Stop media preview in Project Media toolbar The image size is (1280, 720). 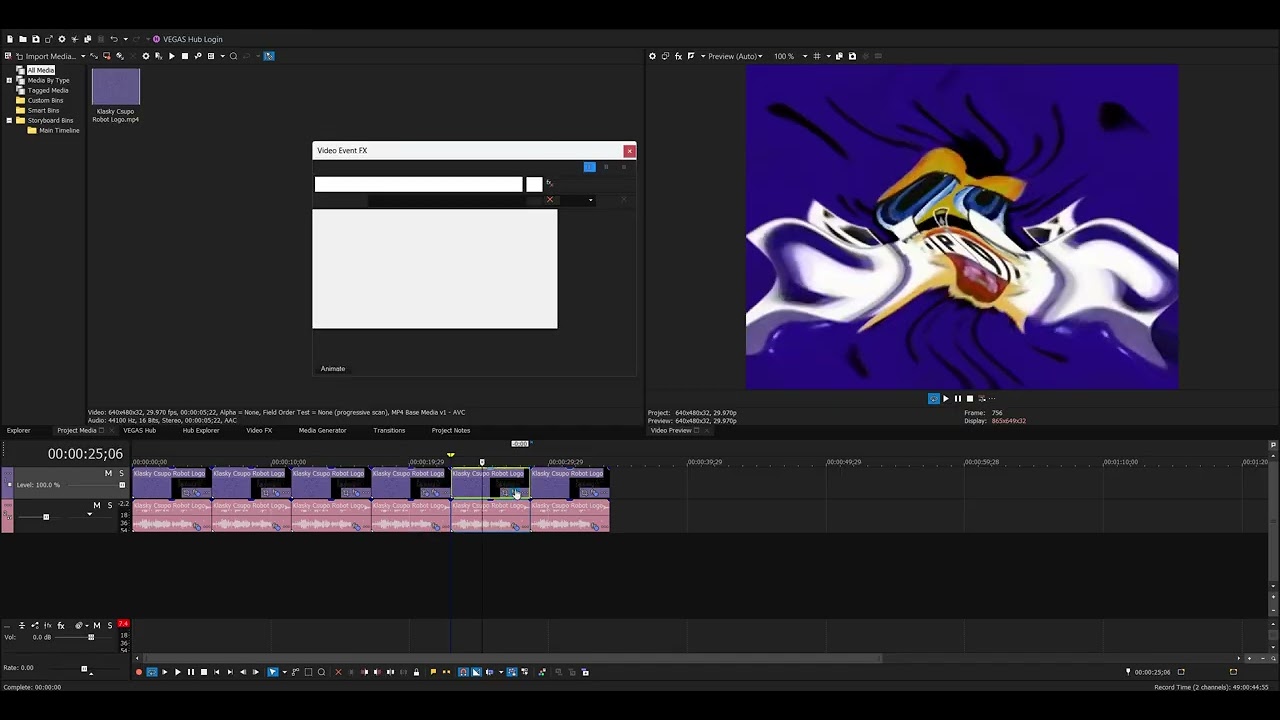pyautogui.click(x=185, y=56)
